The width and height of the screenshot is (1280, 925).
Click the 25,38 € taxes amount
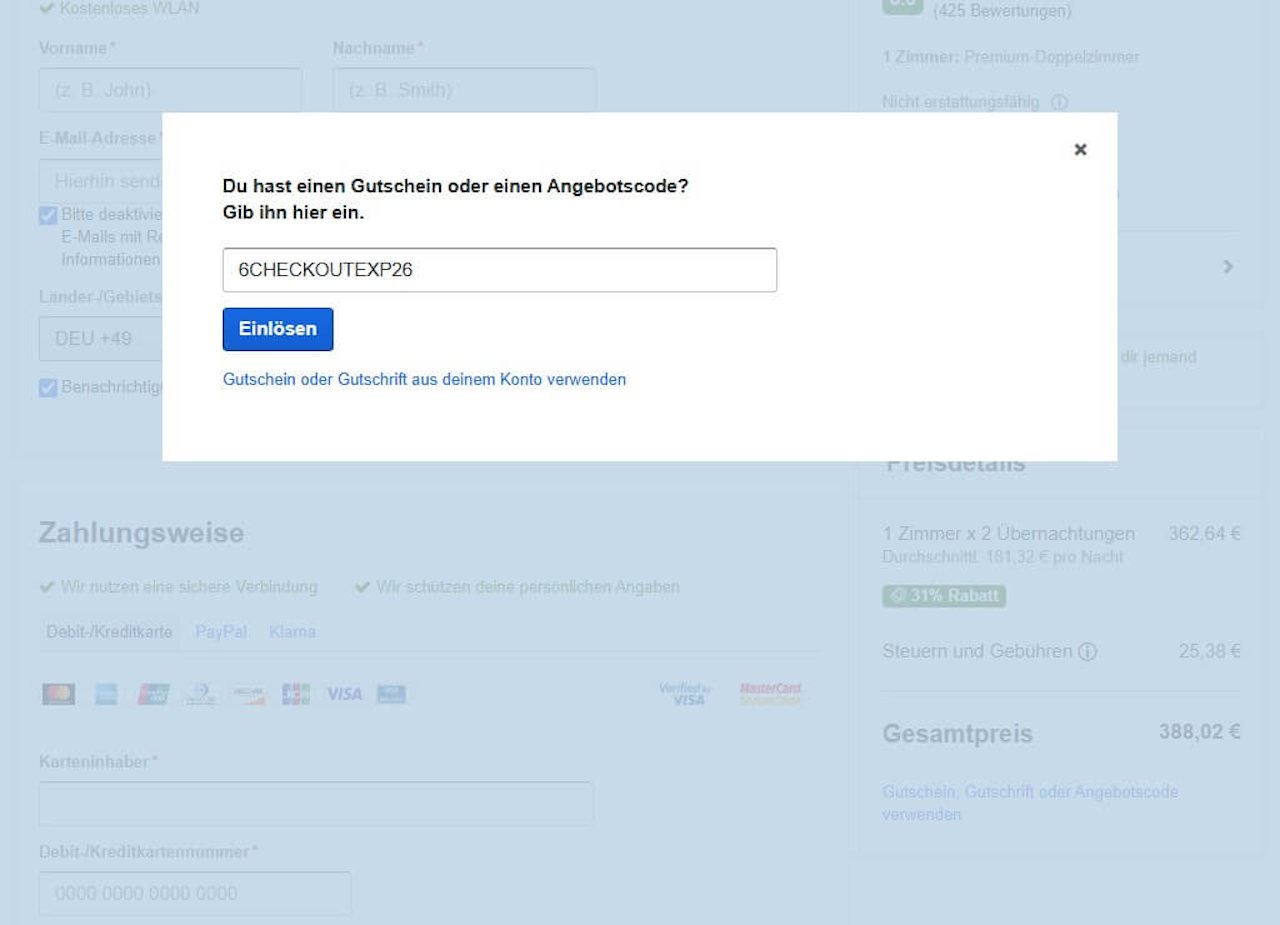[1209, 652]
